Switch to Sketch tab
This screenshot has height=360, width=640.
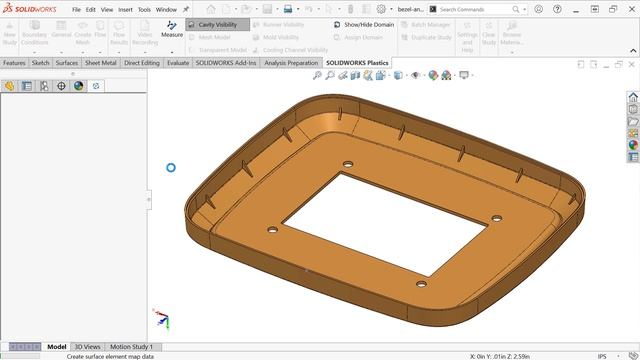40,63
